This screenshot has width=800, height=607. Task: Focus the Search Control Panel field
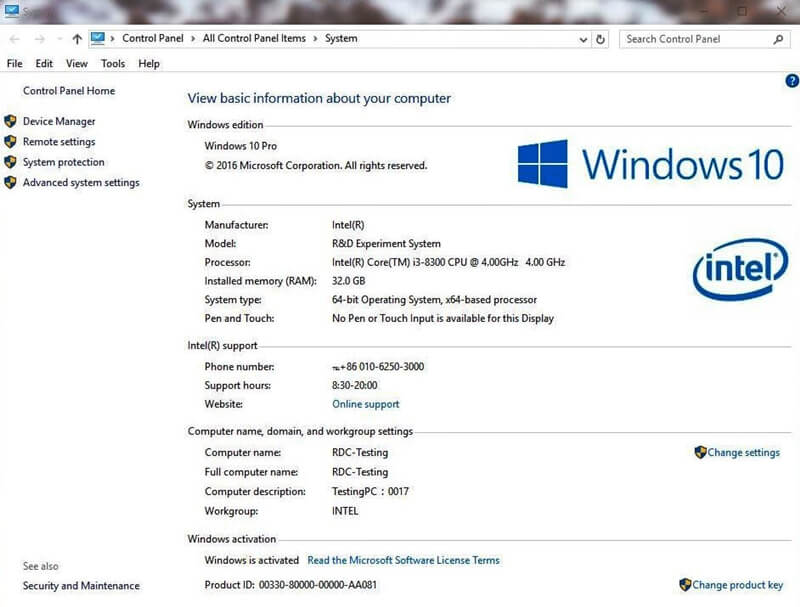(x=695, y=39)
